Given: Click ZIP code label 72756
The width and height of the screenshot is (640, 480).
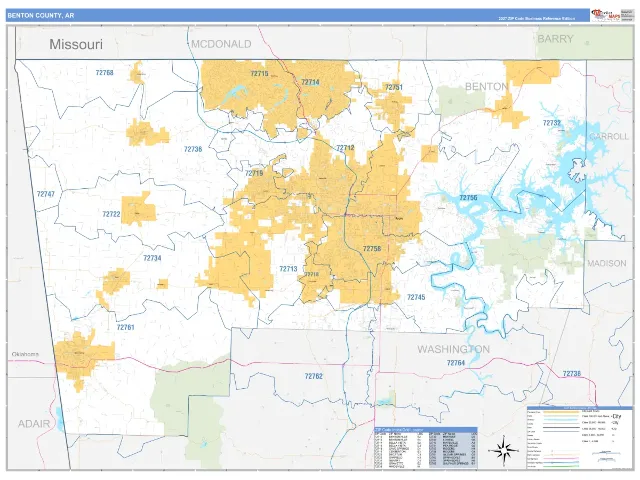Looking at the screenshot, I should click(468, 198).
